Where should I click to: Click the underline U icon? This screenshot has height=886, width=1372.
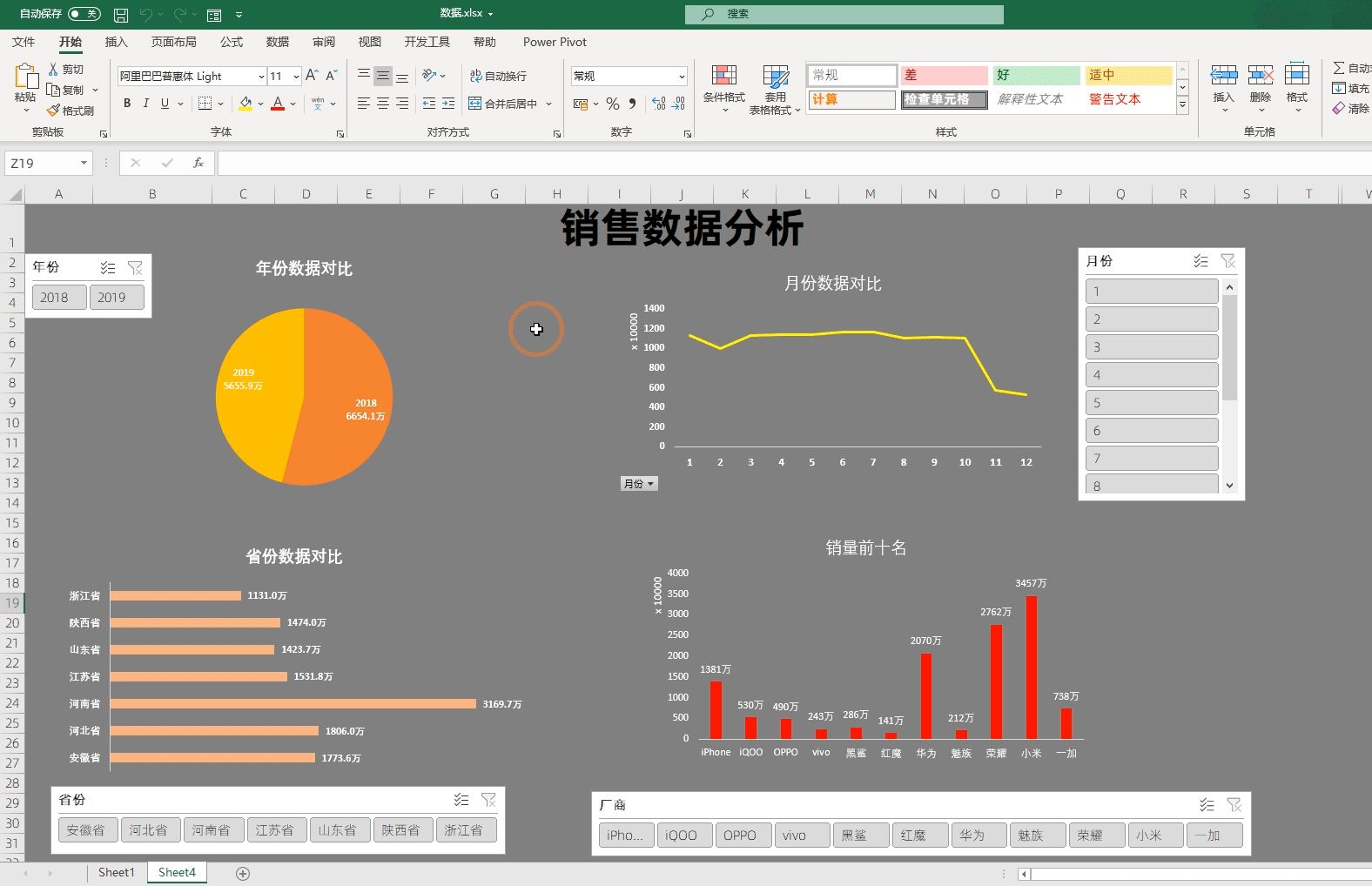(165, 104)
